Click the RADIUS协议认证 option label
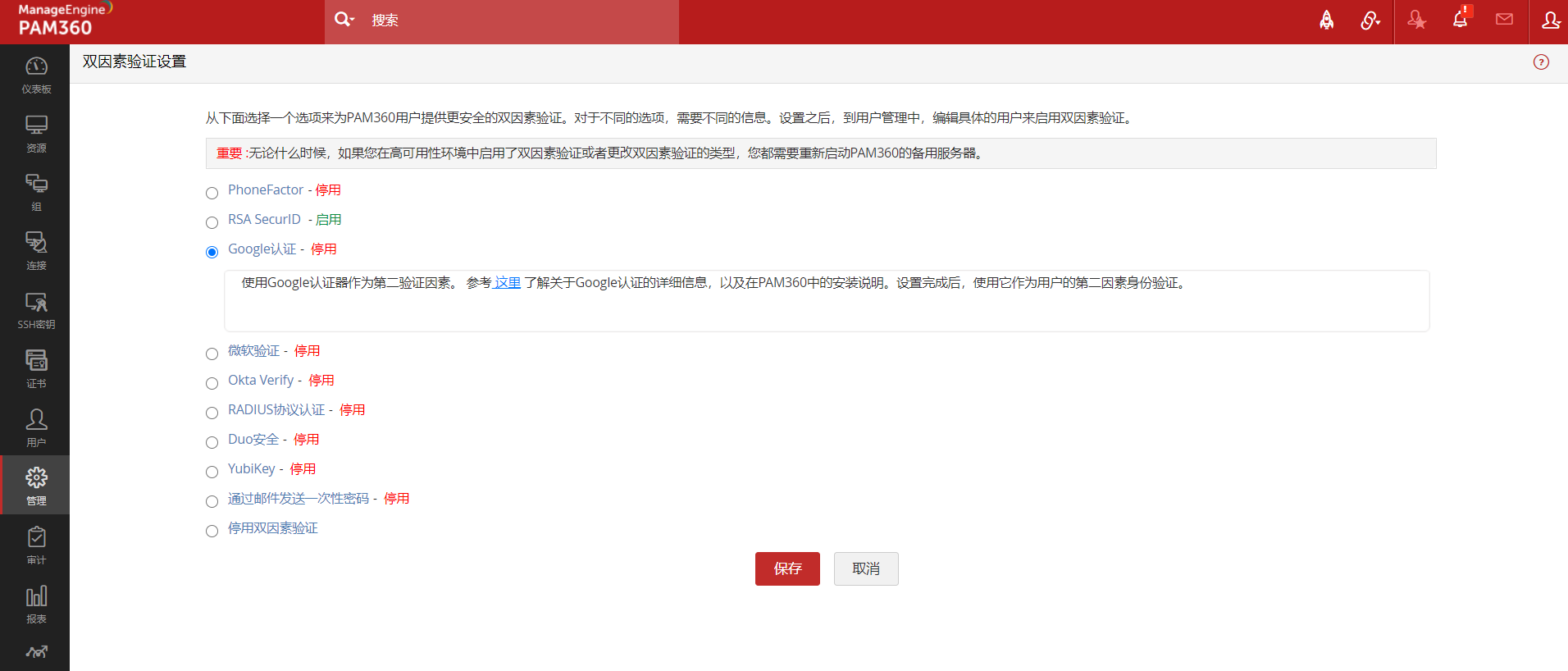 tap(276, 410)
